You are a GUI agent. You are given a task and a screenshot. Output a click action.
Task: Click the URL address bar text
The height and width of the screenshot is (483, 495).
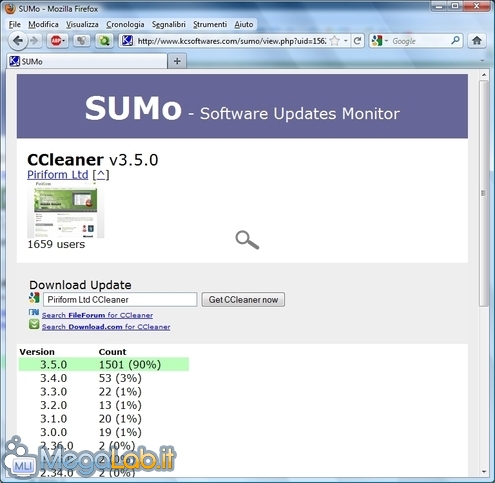[232, 41]
